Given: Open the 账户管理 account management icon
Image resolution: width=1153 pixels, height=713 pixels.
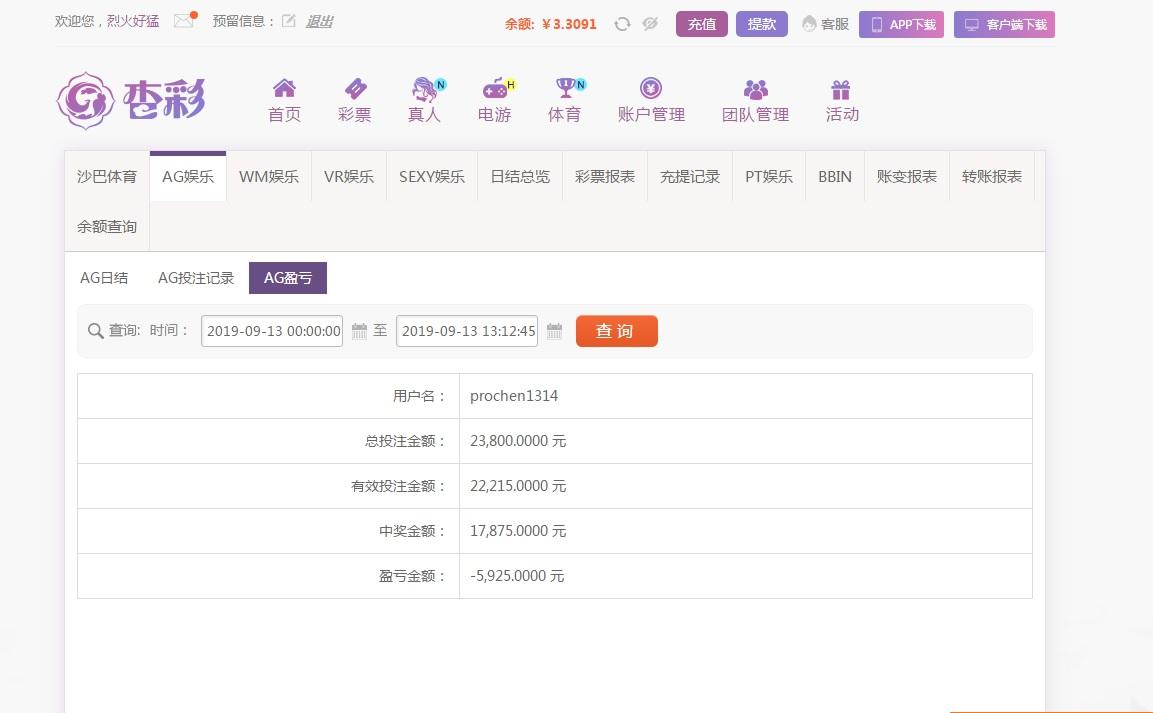Looking at the screenshot, I should tap(651, 98).
